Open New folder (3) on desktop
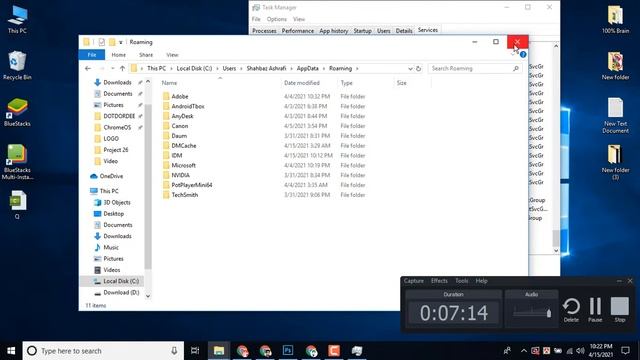 coord(615,162)
